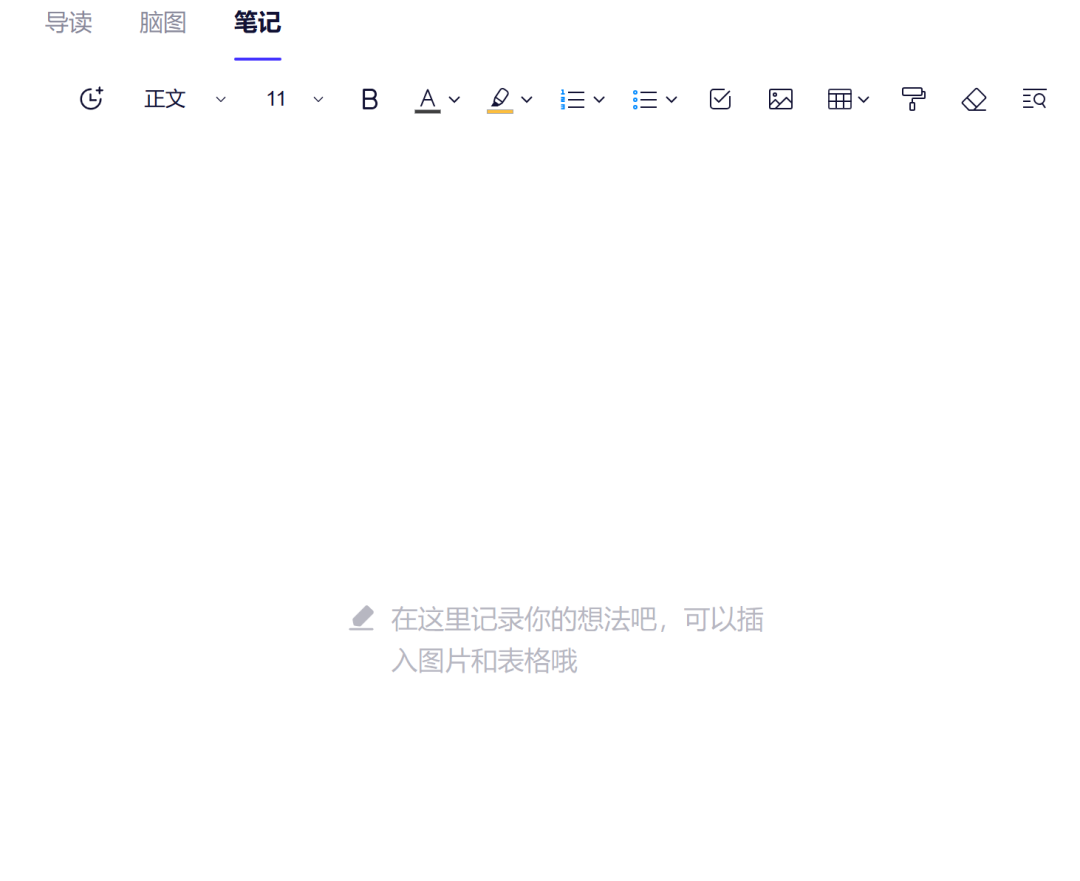The image size is (1080, 881).
Task: Select the format painter tool
Action: coord(913,99)
